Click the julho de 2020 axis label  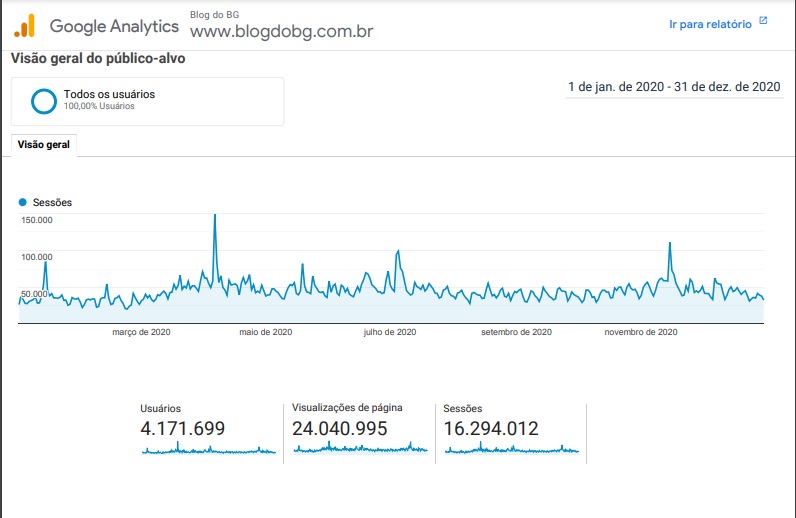390,332
